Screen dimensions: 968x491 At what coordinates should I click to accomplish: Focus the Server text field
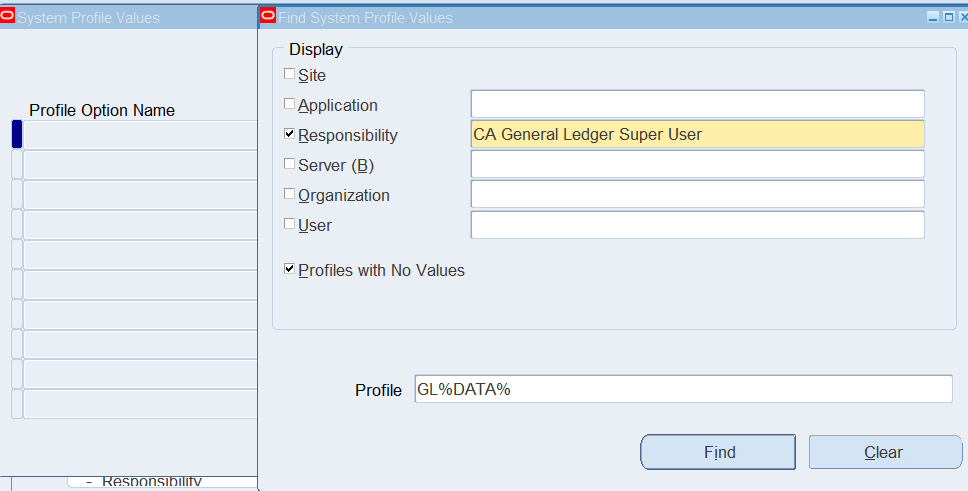[698, 164]
